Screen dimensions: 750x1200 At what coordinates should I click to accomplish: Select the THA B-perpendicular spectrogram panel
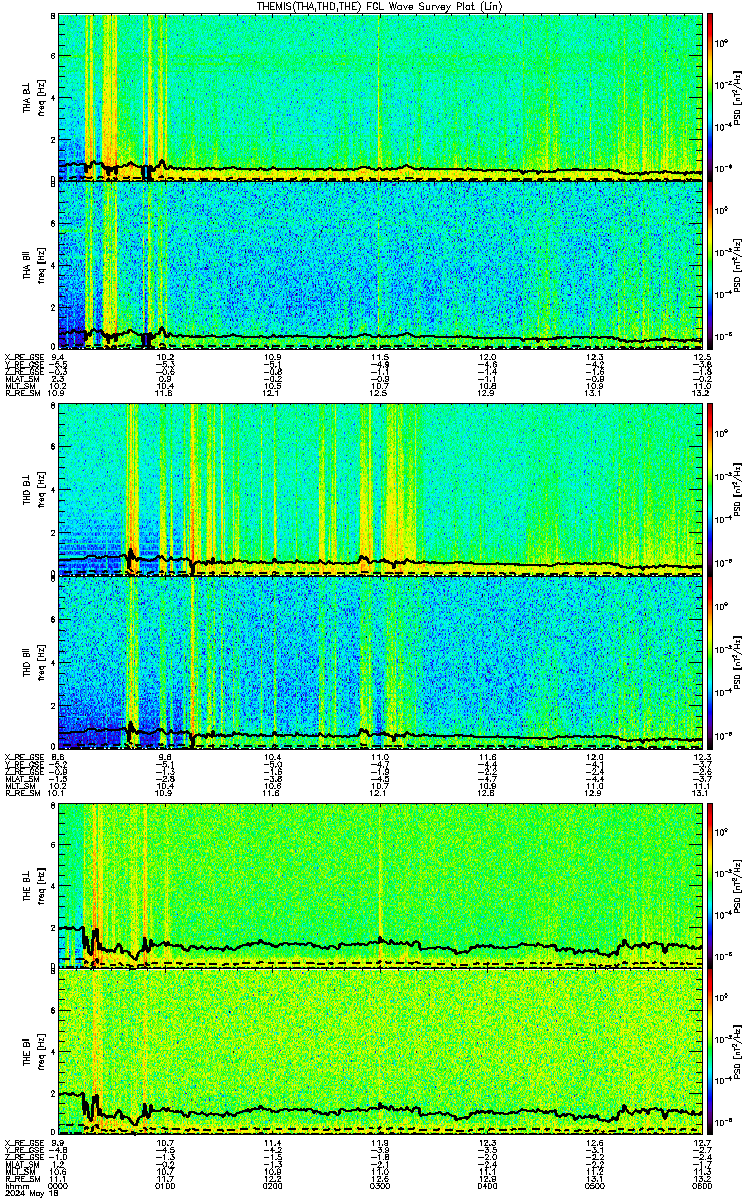pyautogui.click(x=380, y=98)
